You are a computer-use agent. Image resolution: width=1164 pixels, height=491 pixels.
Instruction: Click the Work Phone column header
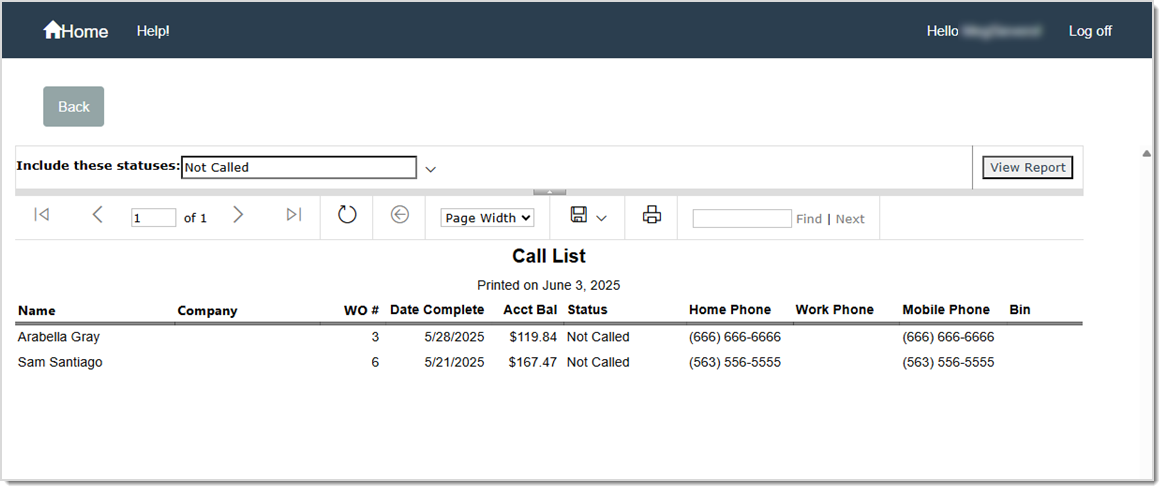coord(834,310)
